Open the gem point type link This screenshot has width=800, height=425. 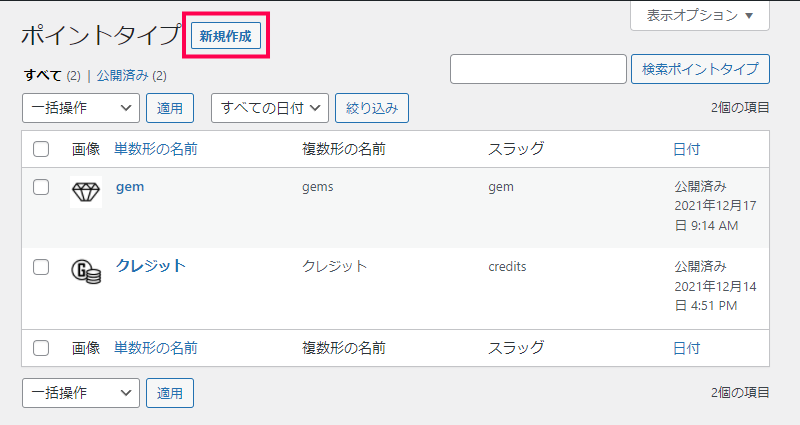coord(130,187)
